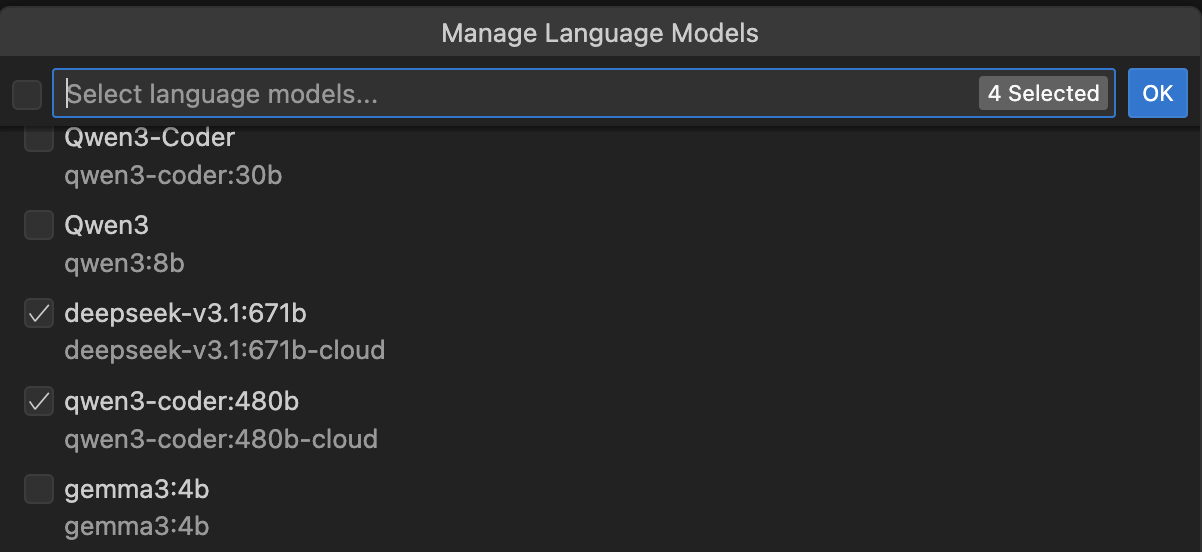The width and height of the screenshot is (1202, 552).
Task: Click the deepseek-v3.1:671b model title
Action: pos(185,314)
